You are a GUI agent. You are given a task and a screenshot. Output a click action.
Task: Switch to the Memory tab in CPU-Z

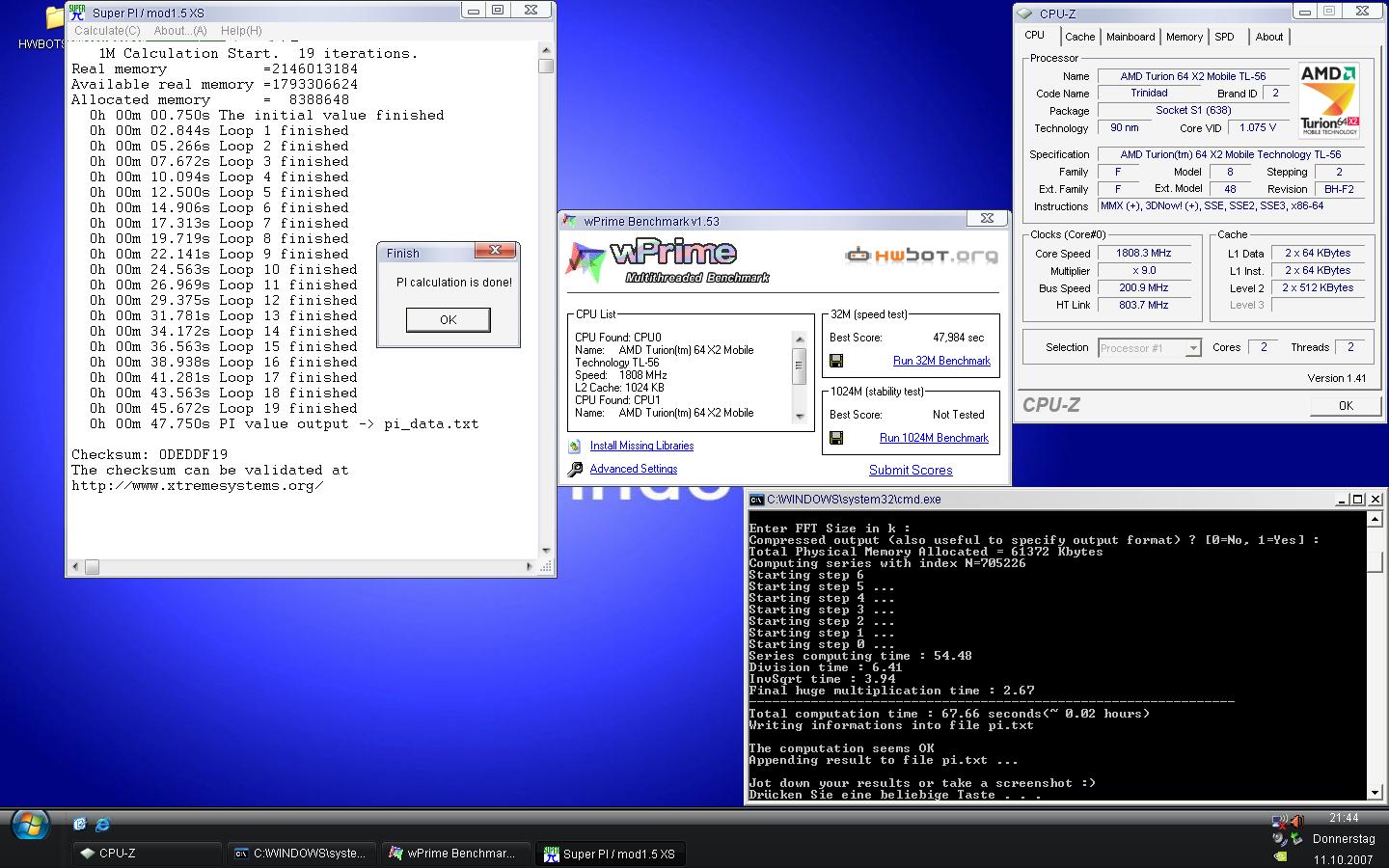click(1184, 37)
